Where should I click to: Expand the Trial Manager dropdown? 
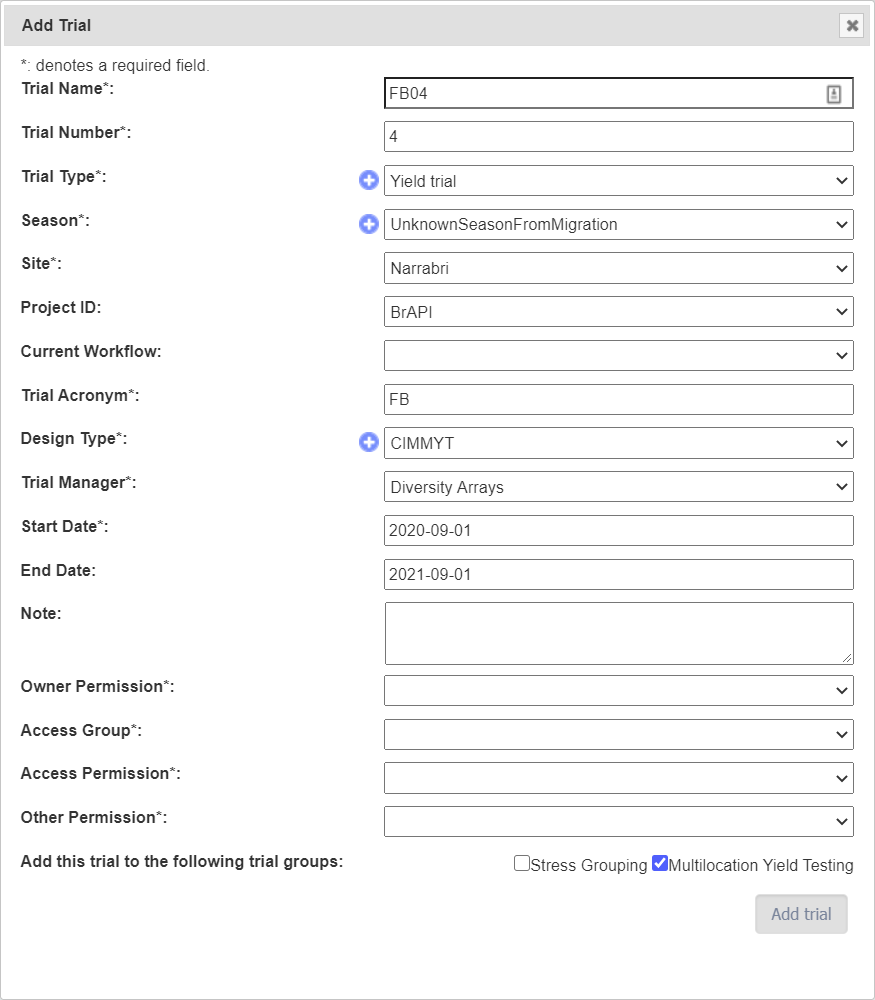[x=618, y=486]
